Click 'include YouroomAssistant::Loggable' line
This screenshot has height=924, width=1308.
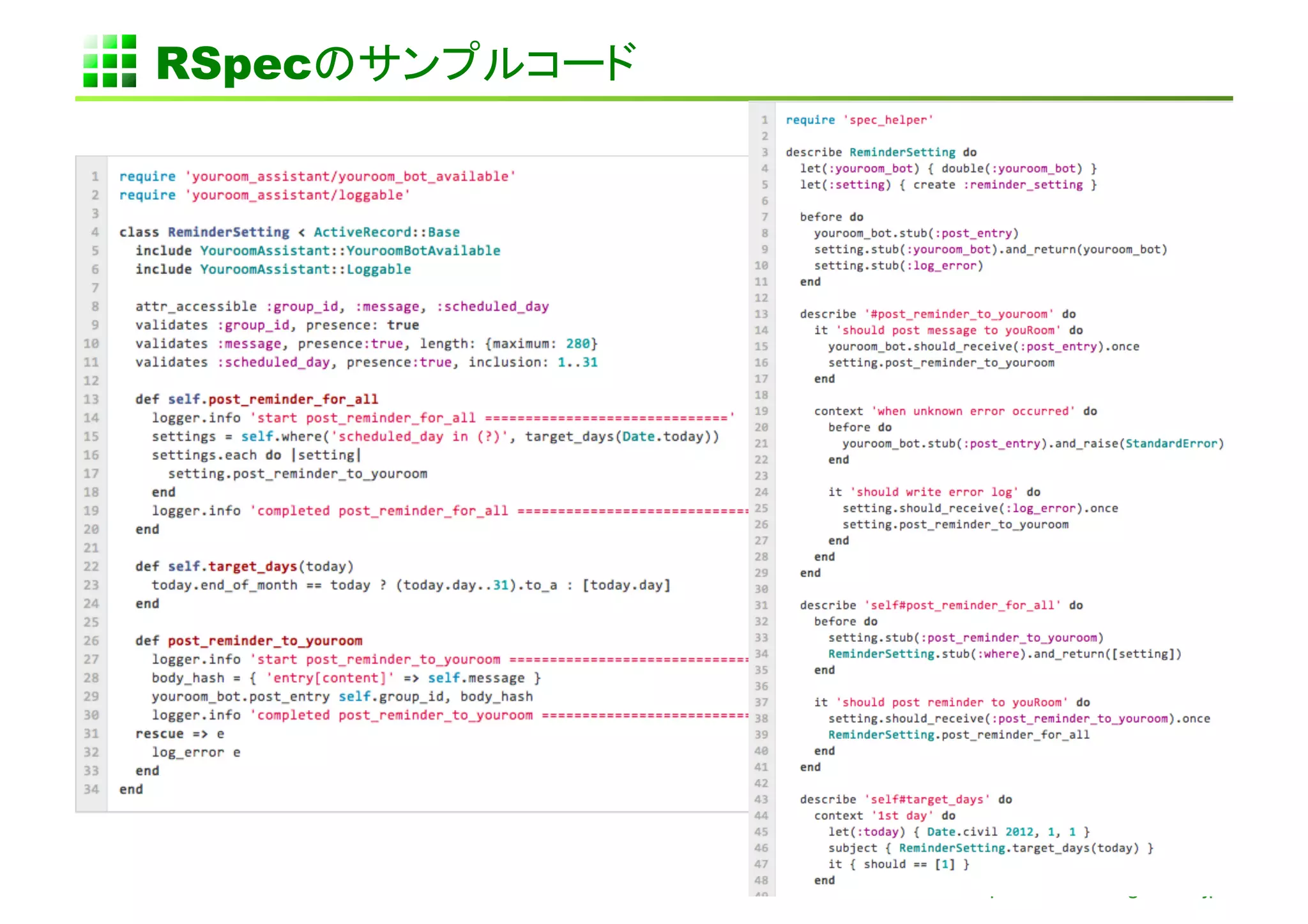pyautogui.click(x=273, y=269)
